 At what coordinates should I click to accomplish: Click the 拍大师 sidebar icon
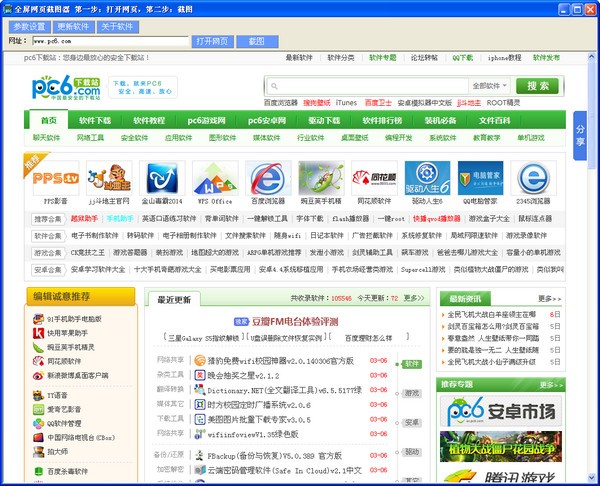coord(38,452)
